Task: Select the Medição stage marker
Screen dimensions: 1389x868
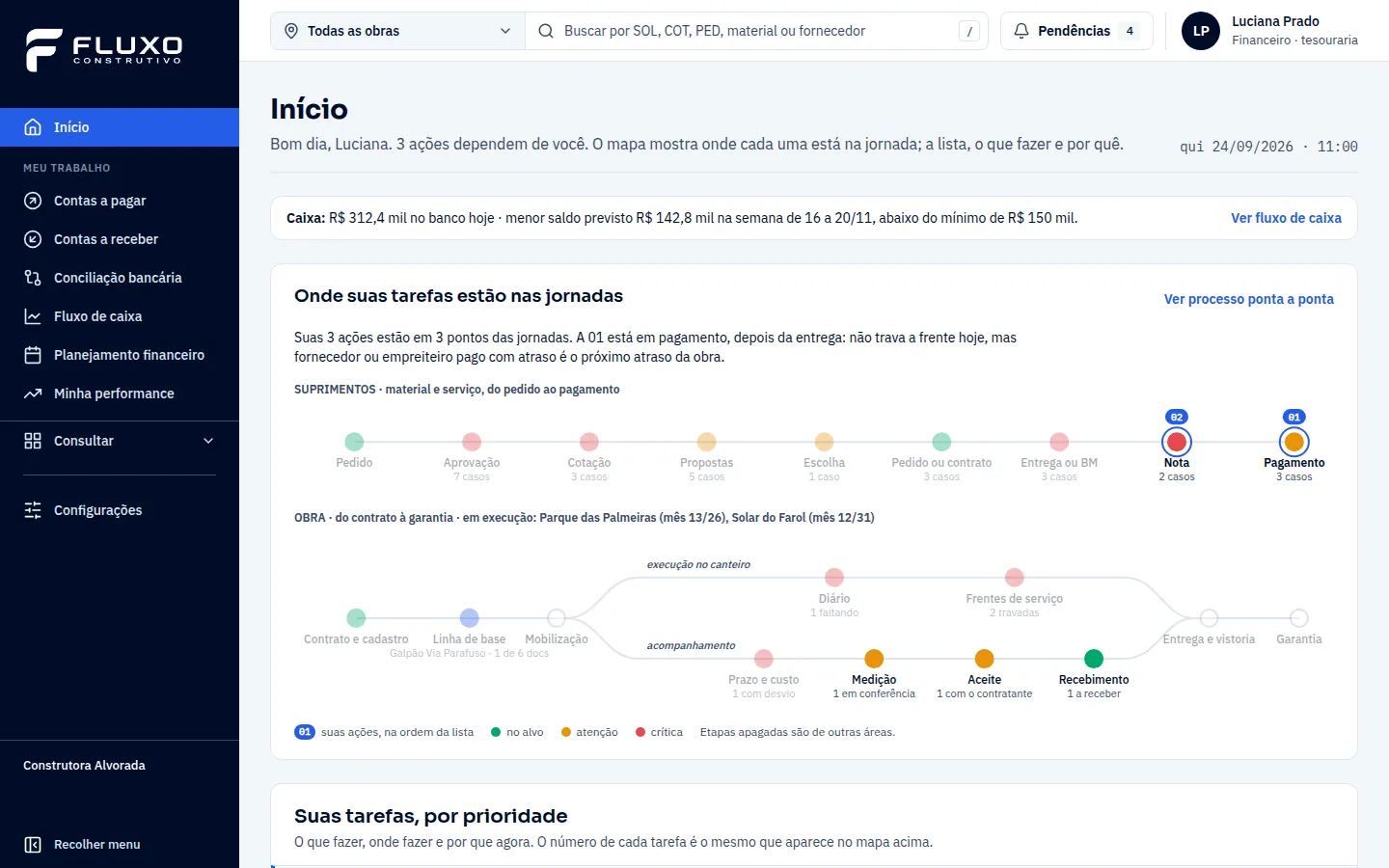Action: 874,659
